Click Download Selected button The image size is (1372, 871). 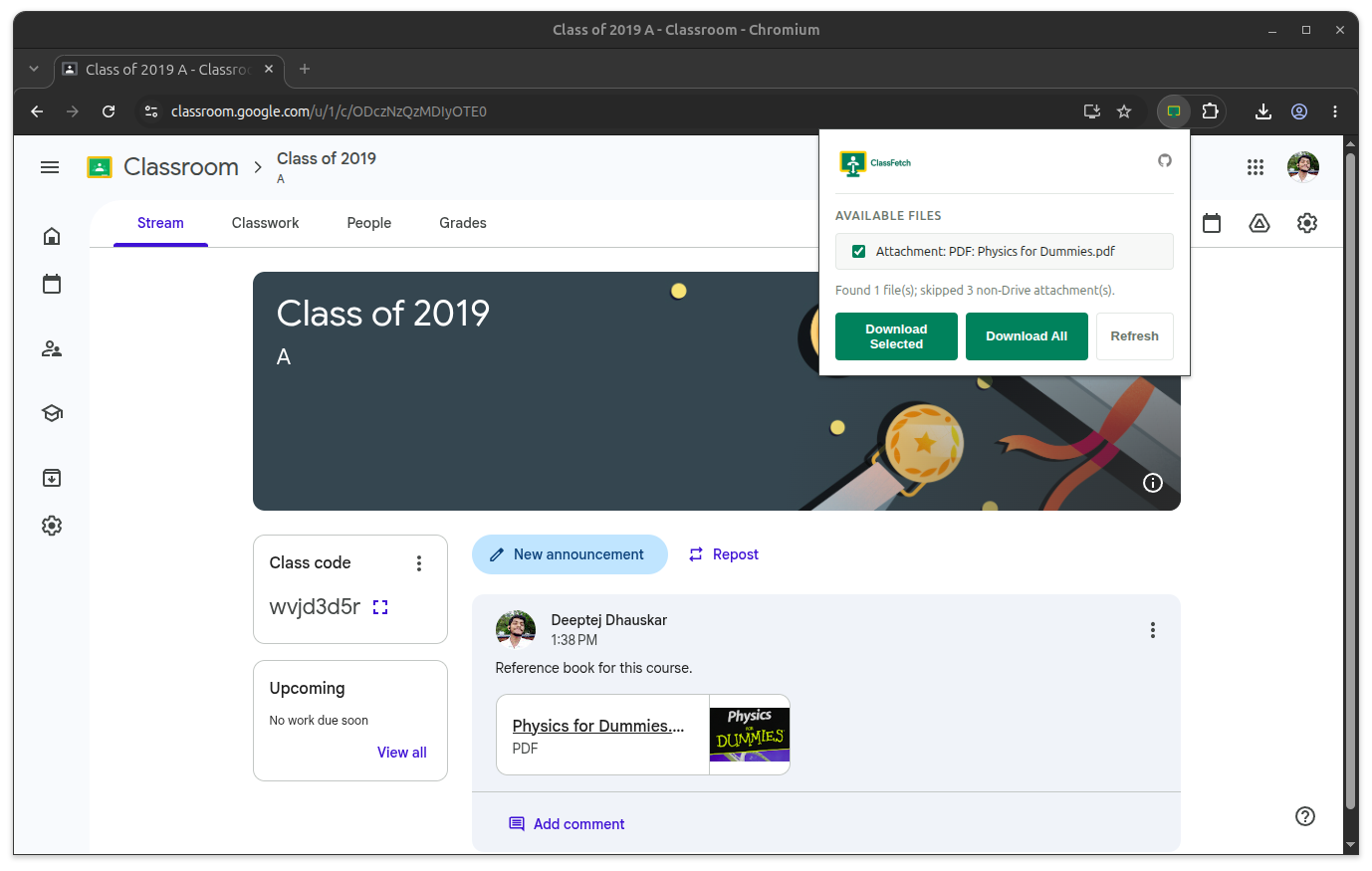(x=896, y=336)
